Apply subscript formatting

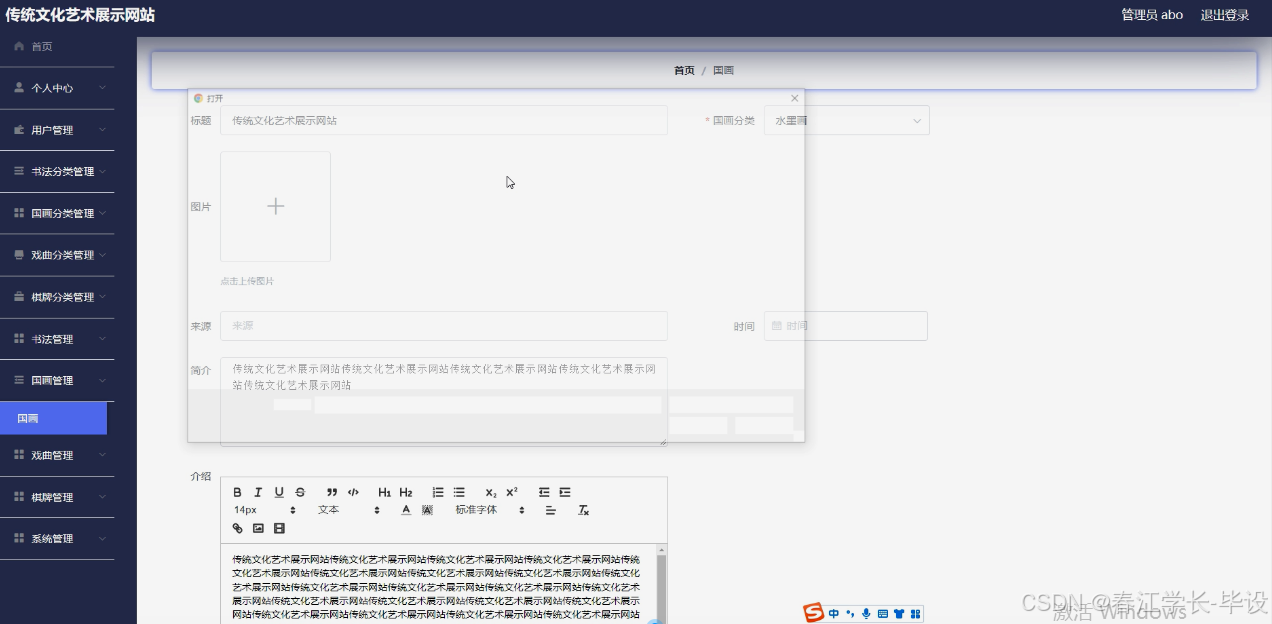pos(491,492)
